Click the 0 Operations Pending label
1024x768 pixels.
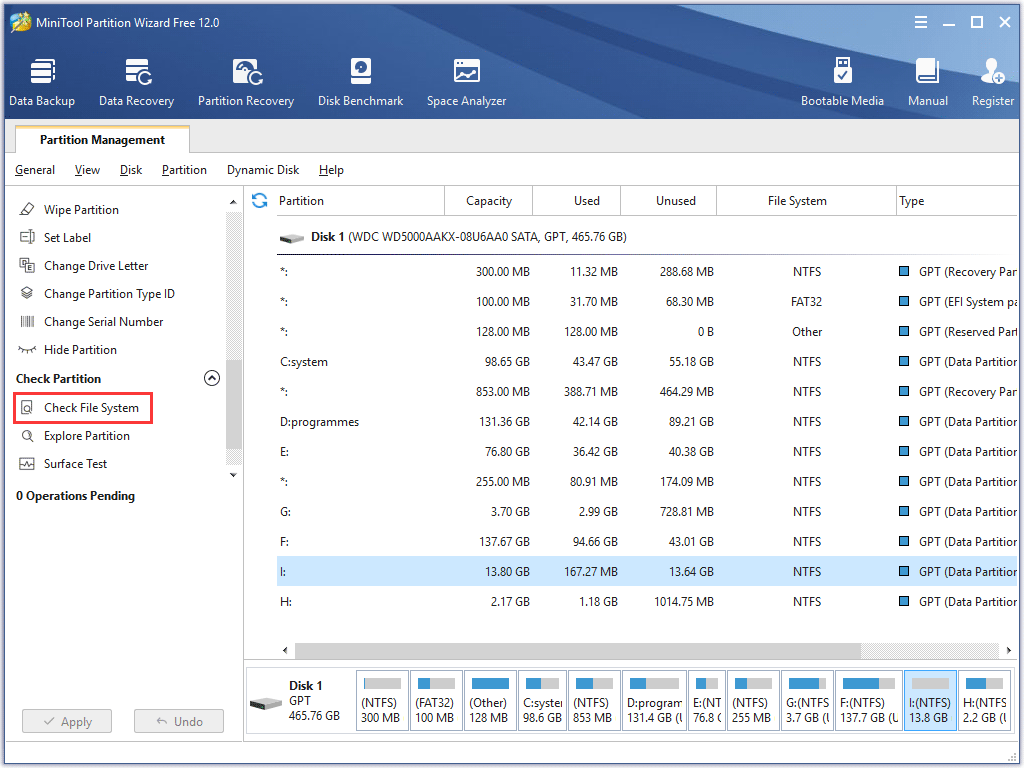[75, 496]
